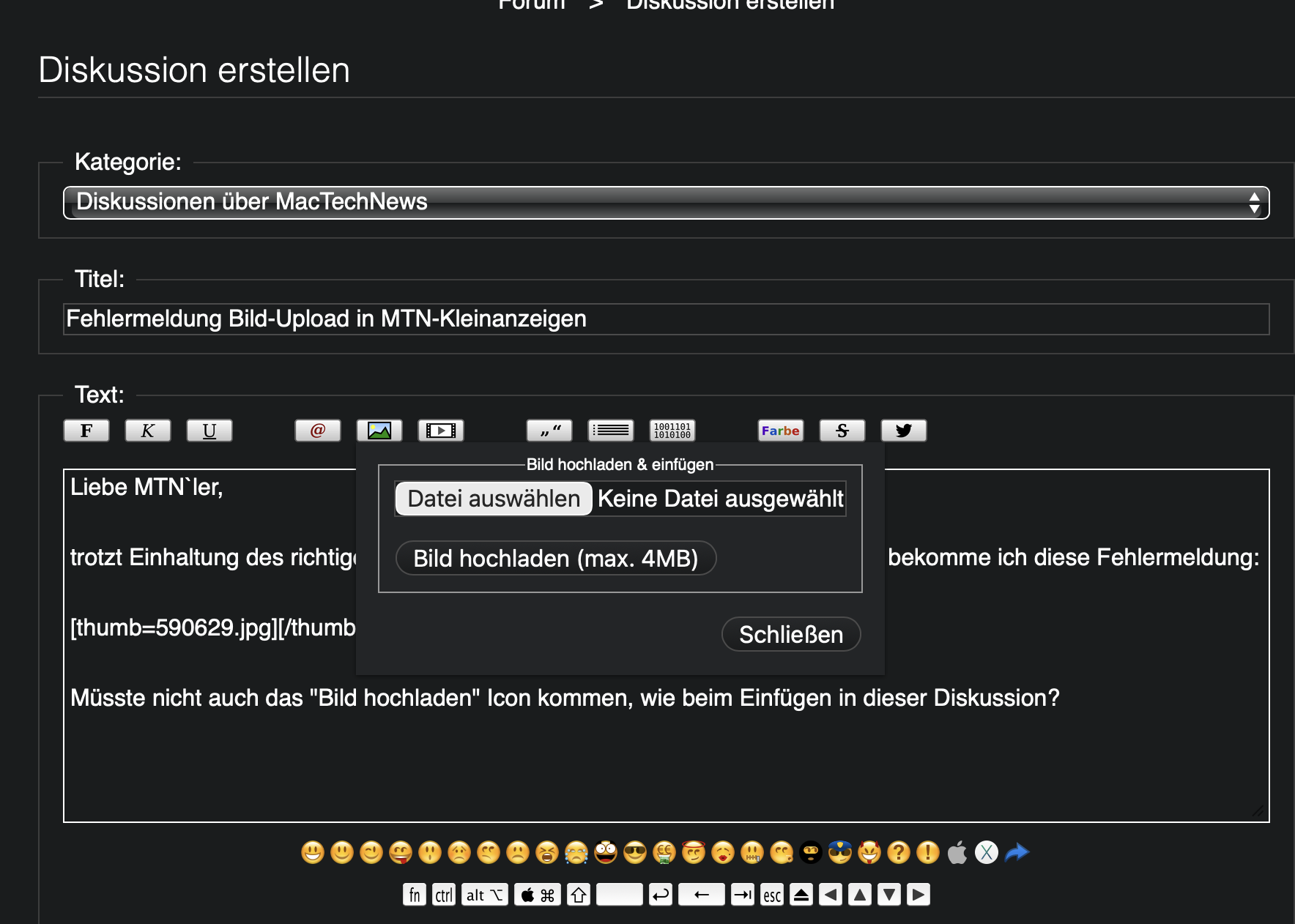Insert the angel halo smiley

[694, 852]
